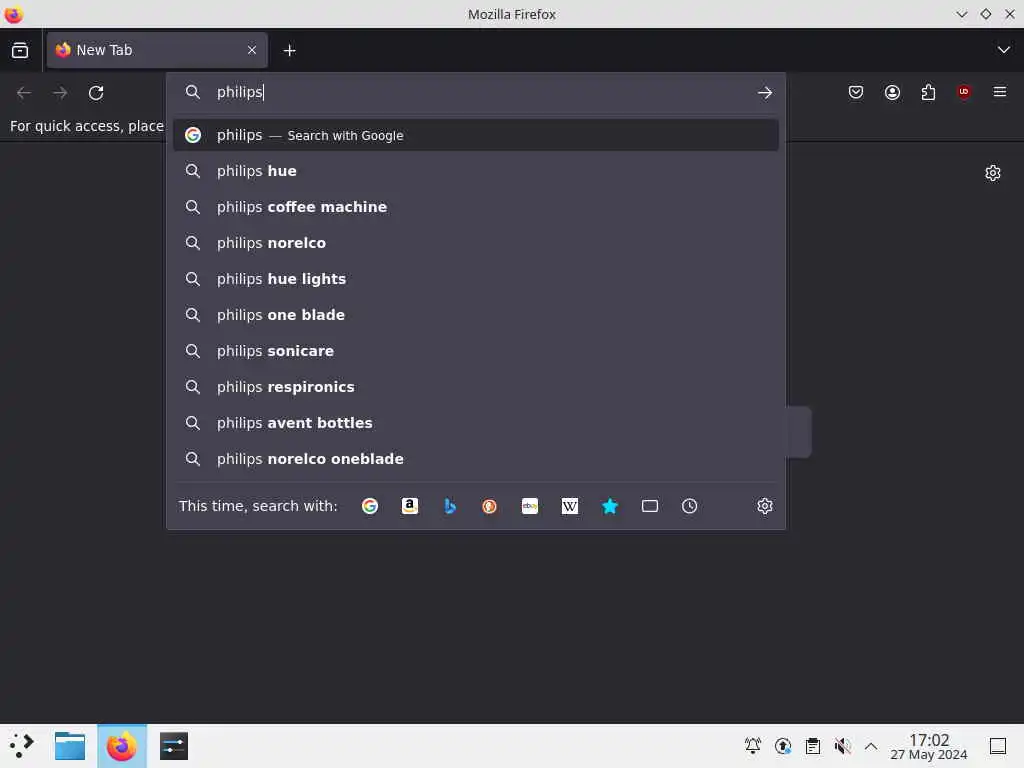The width and height of the screenshot is (1024, 768).
Task: Open system updates tray icon
Action: point(783,746)
